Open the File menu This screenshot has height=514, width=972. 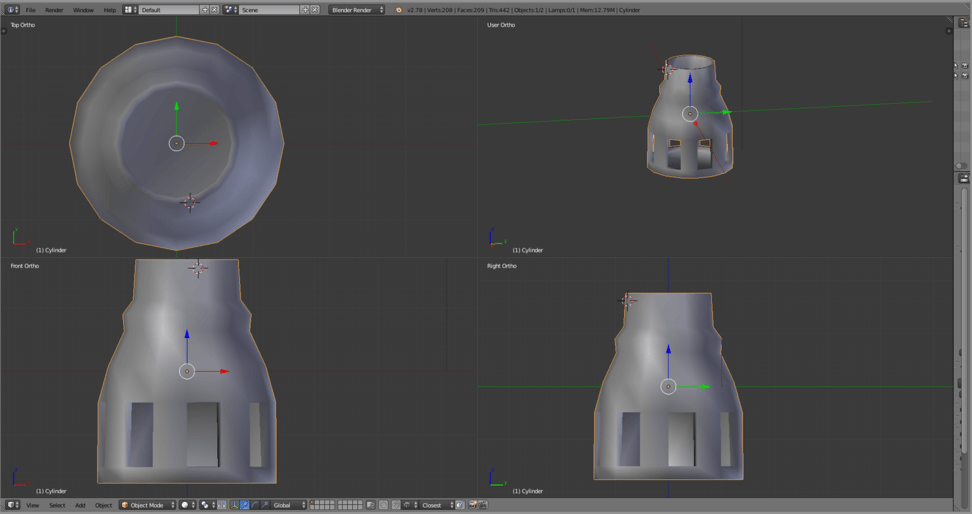tap(30, 10)
